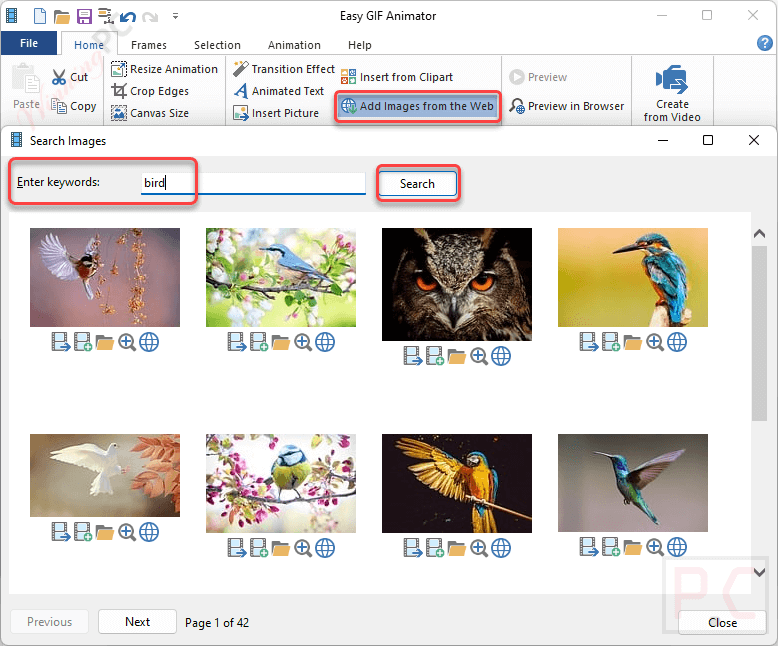This screenshot has width=778, height=646.
Task: Click the add frame plus icon under the kingfisher image
Action: coord(611,342)
